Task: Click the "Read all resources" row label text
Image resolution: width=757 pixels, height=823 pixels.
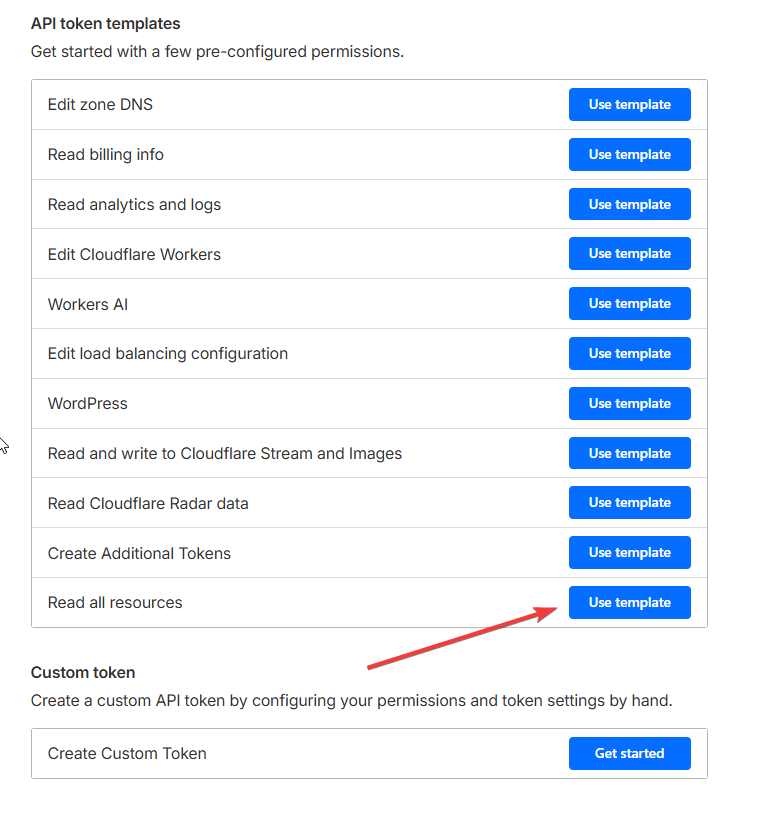Action: (x=115, y=603)
